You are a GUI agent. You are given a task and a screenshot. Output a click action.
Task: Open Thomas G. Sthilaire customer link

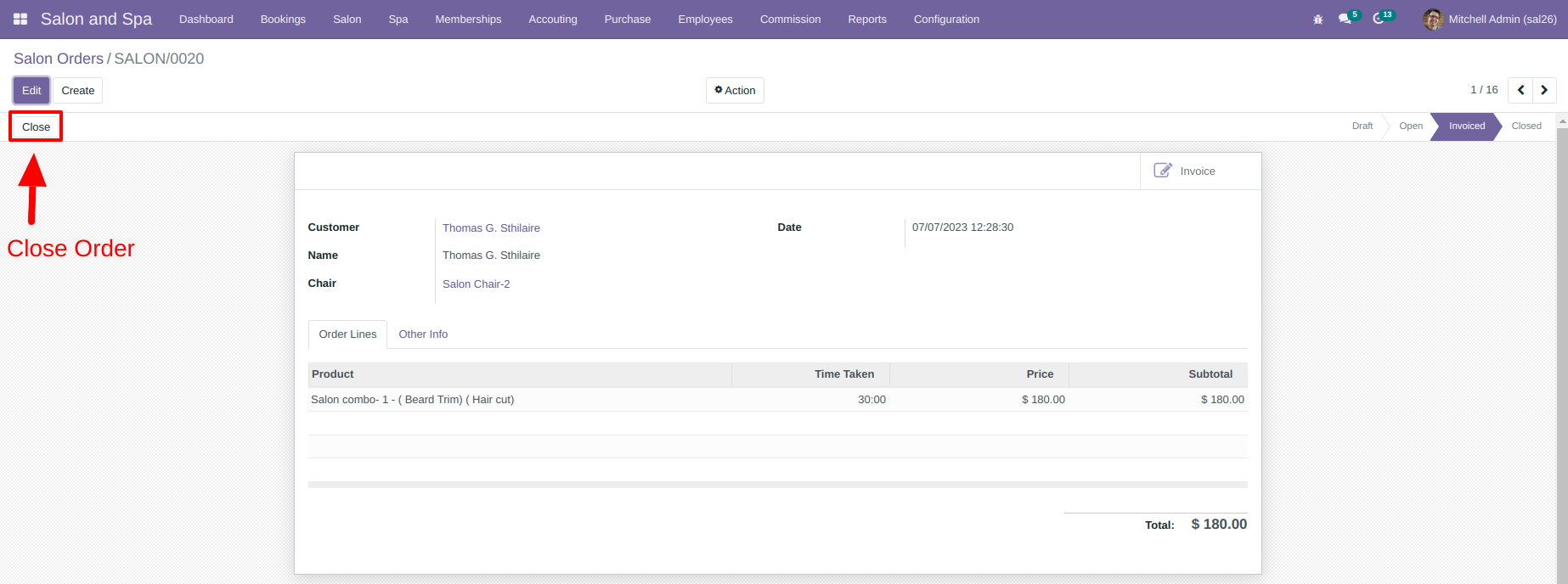[491, 228]
